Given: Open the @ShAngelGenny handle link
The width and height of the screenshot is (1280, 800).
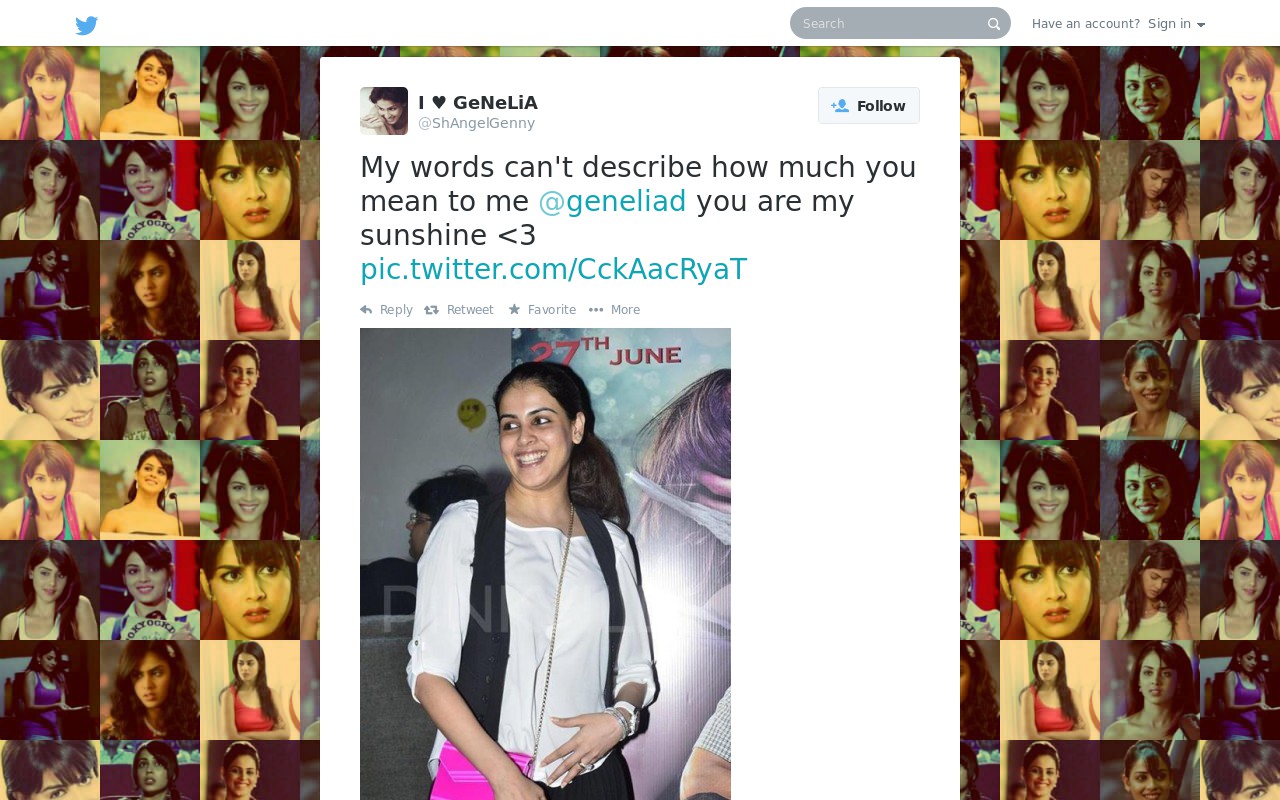Looking at the screenshot, I should [x=476, y=123].
